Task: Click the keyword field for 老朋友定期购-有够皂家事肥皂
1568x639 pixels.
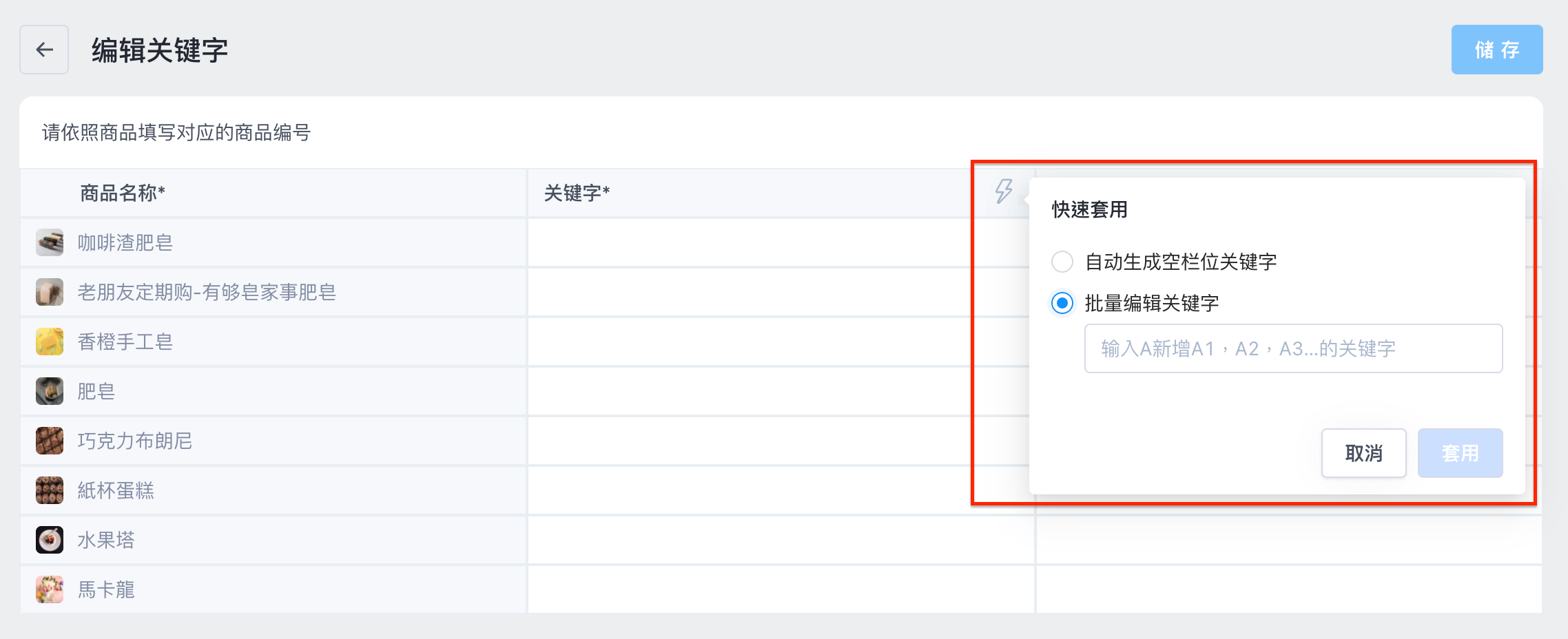Action: pyautogui.click(x=781, y=292)
